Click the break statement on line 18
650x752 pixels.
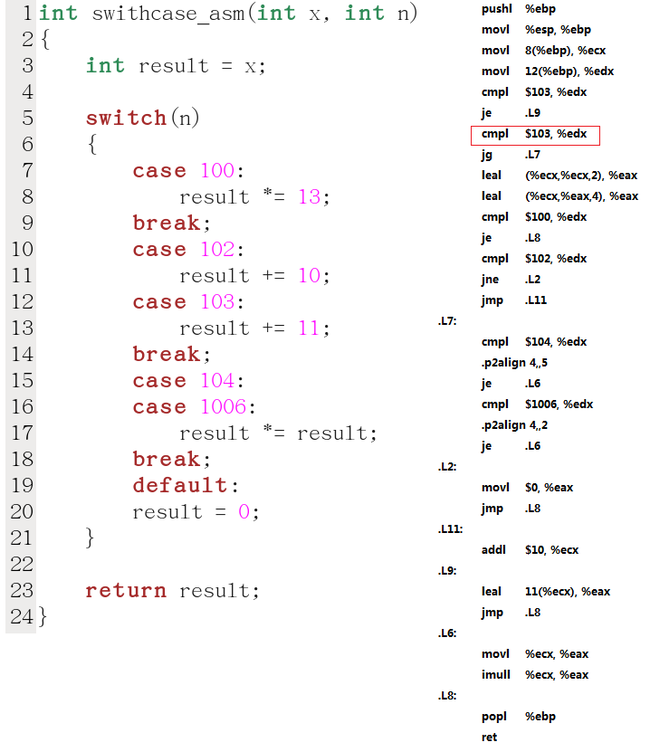click(171, 459)
